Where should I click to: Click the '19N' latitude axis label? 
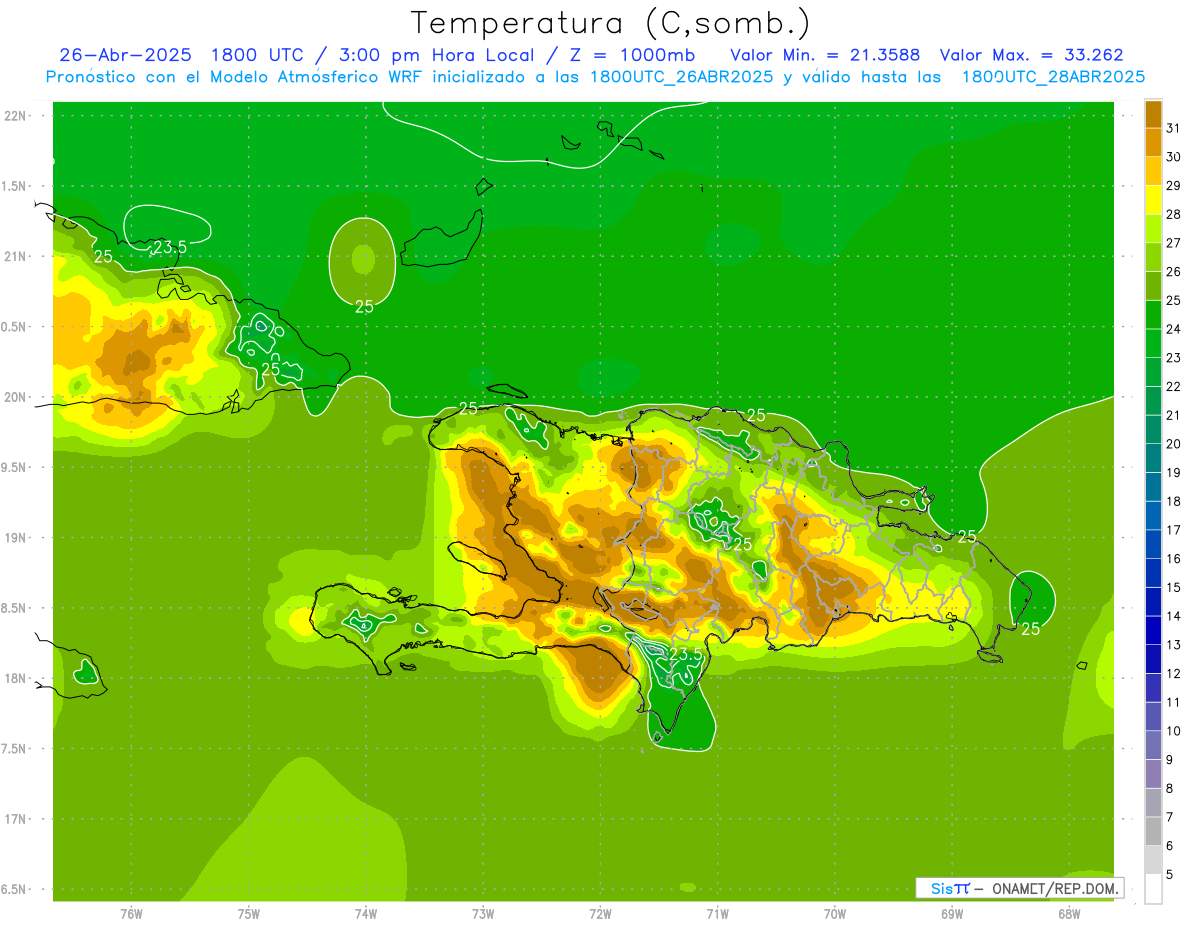click(17, 538)
